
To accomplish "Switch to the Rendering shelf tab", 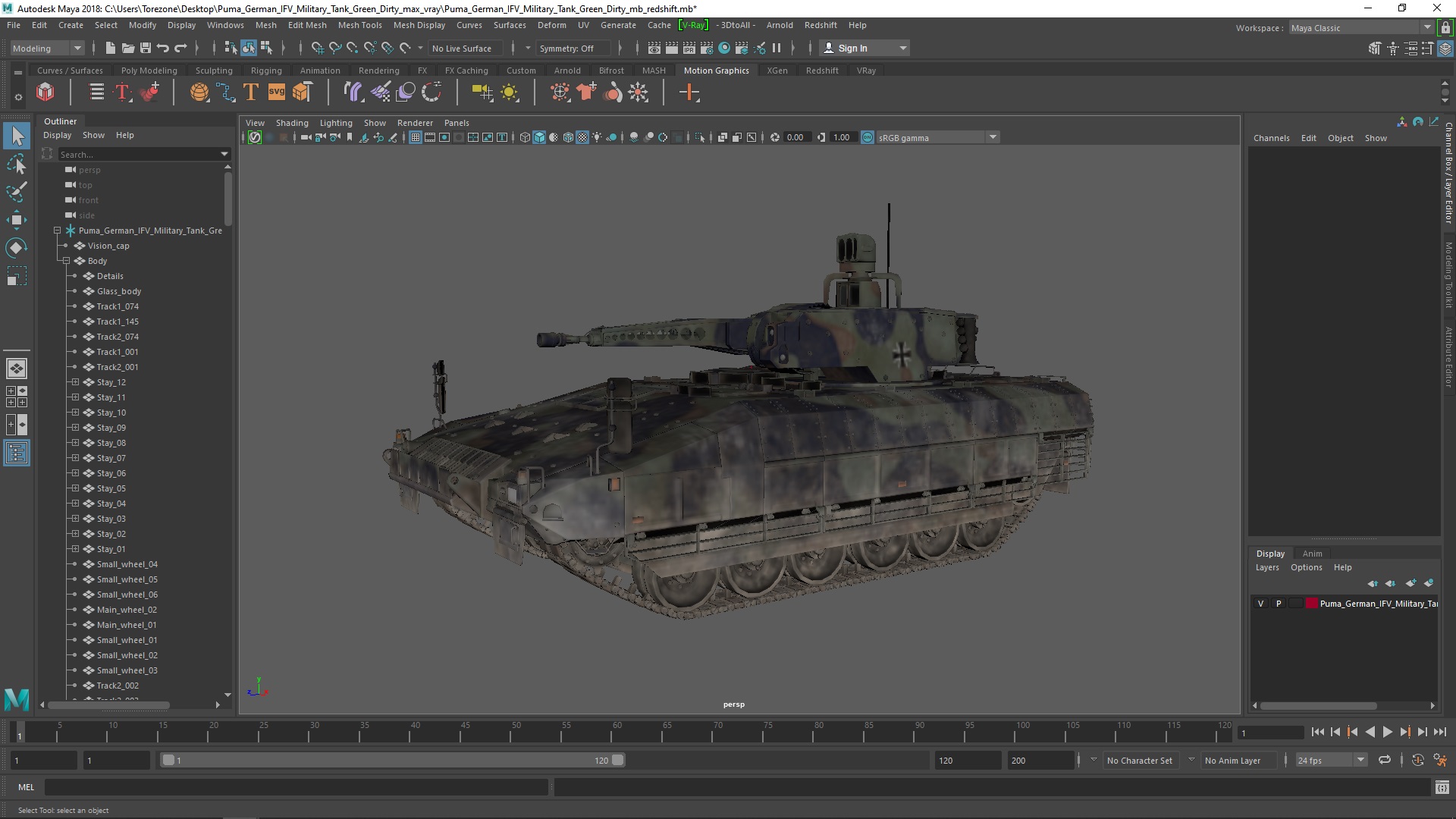I will [378, 71].
